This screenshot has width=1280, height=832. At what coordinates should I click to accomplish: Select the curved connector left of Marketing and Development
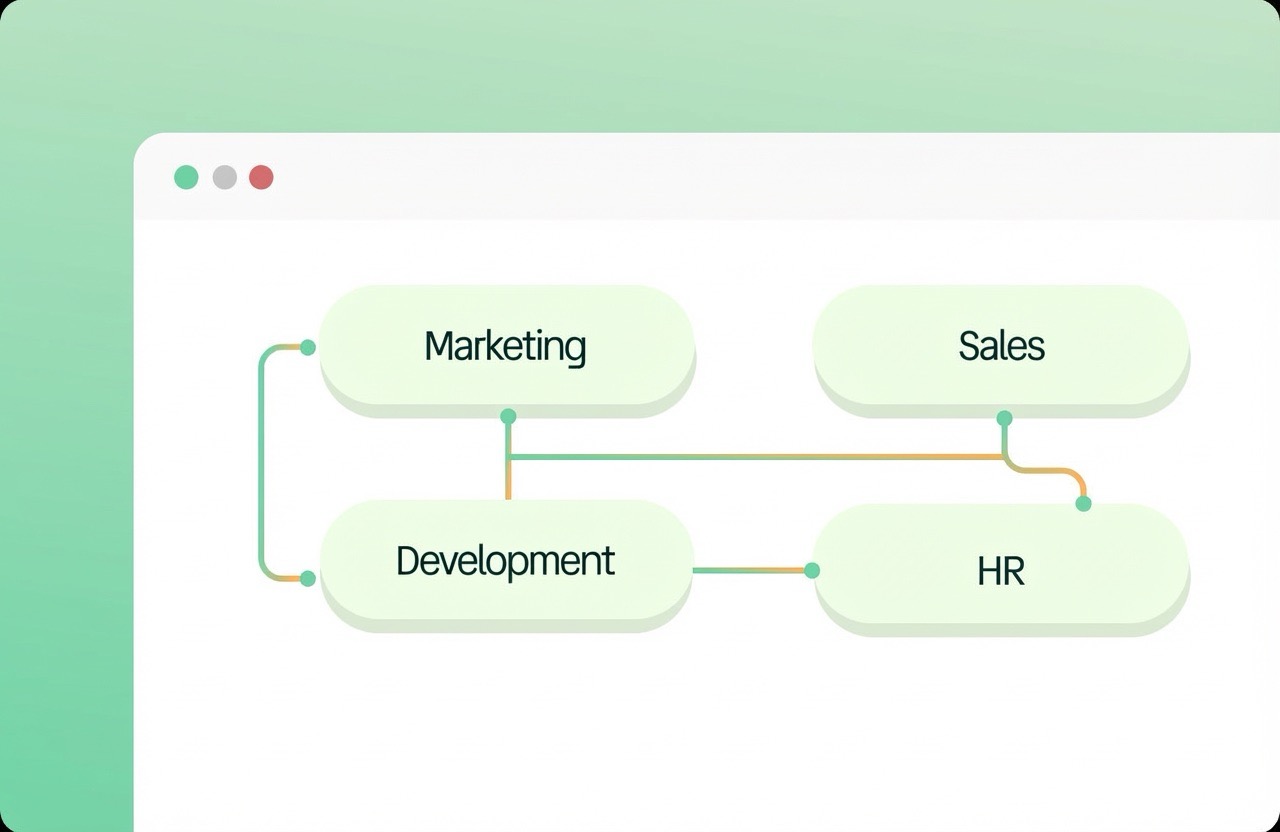tap(261, 462)
